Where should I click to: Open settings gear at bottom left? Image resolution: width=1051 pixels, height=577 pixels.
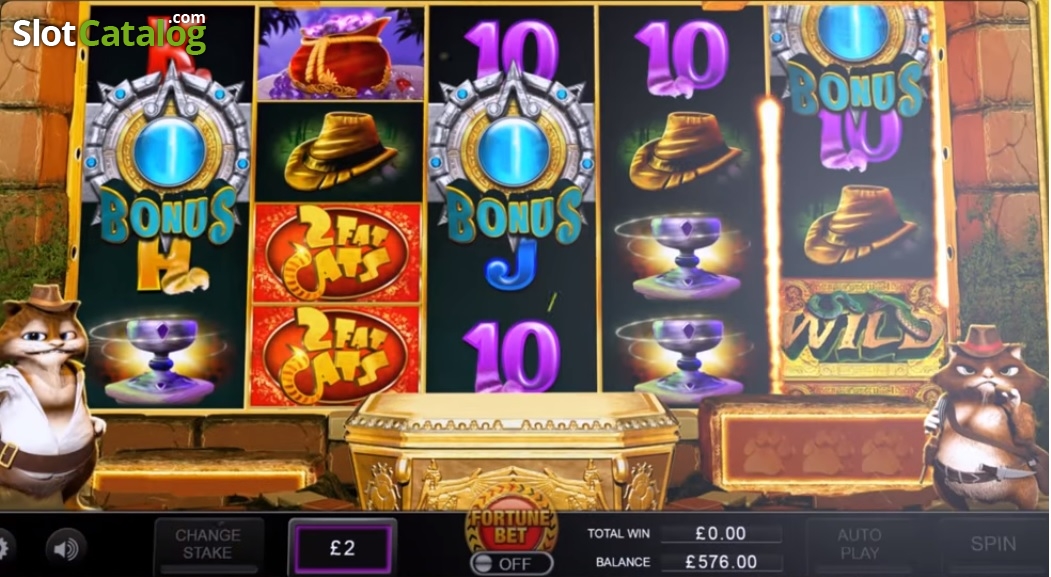tap(5, 548)
